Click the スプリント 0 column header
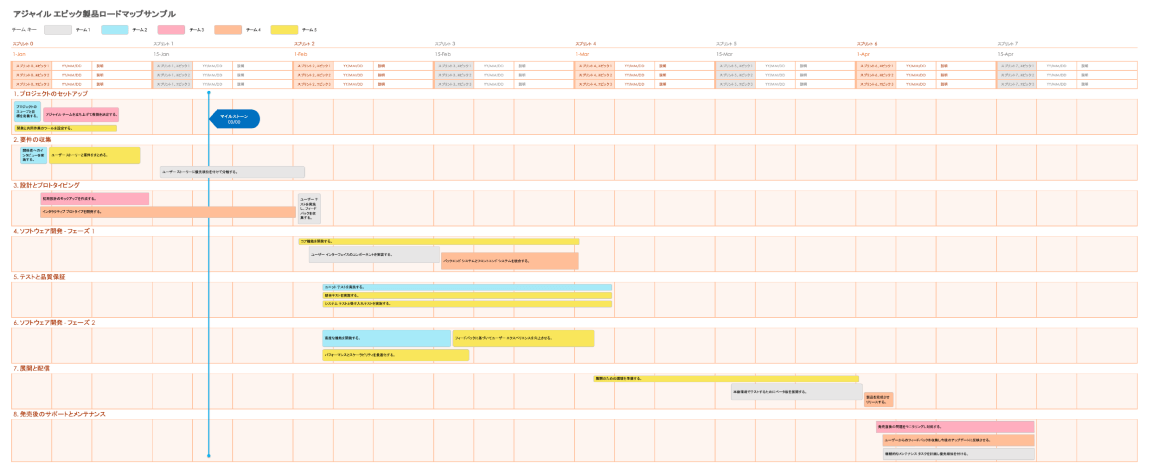This screenshot has width=1150, height=472. click(24, 44)
